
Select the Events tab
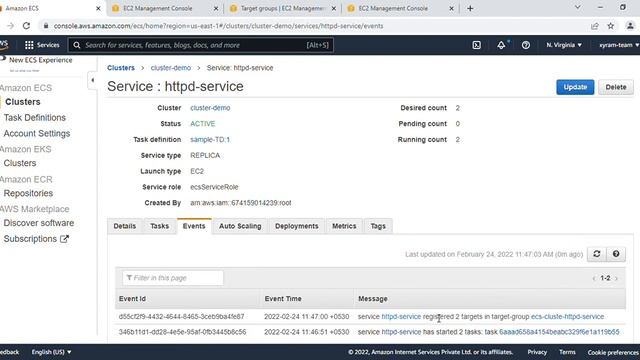pos(194,226)
